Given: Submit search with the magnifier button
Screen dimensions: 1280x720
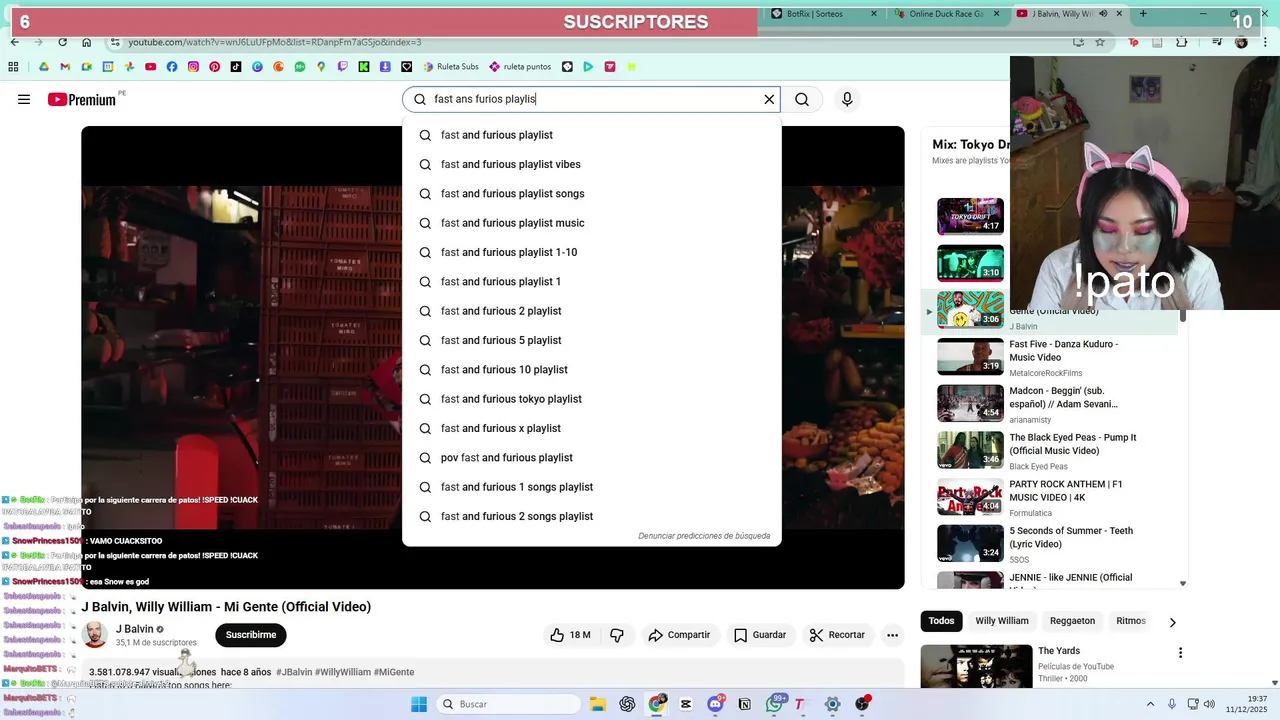Looking at the screenshot, I should tap(802, 99).
